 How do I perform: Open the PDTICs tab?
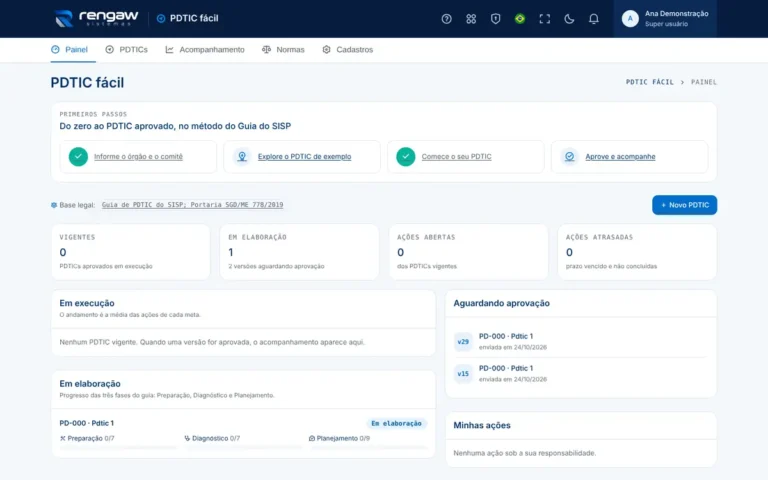(126, 49)
